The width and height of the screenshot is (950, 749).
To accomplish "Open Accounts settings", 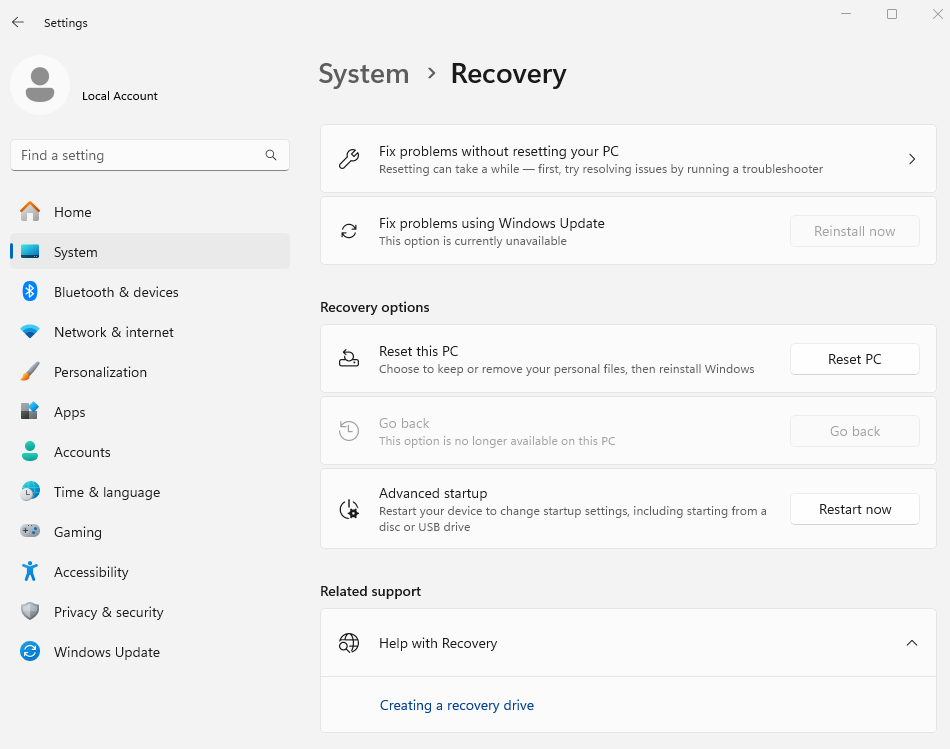I will 150,452.
